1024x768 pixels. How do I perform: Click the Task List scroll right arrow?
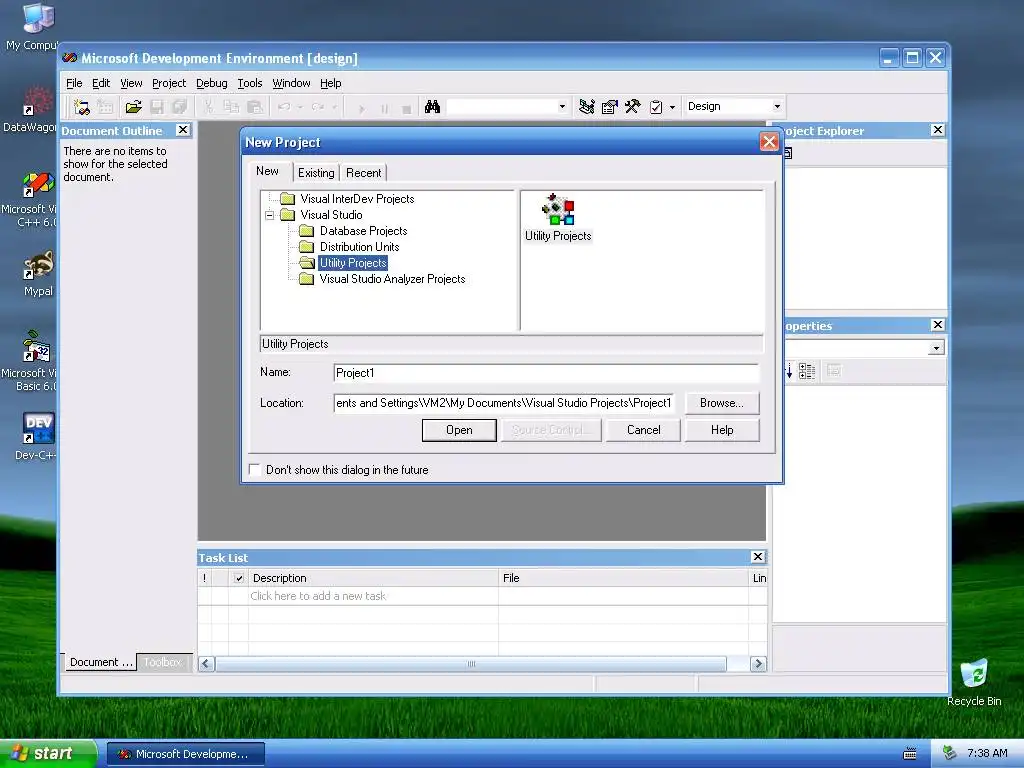tap(758, 664)
